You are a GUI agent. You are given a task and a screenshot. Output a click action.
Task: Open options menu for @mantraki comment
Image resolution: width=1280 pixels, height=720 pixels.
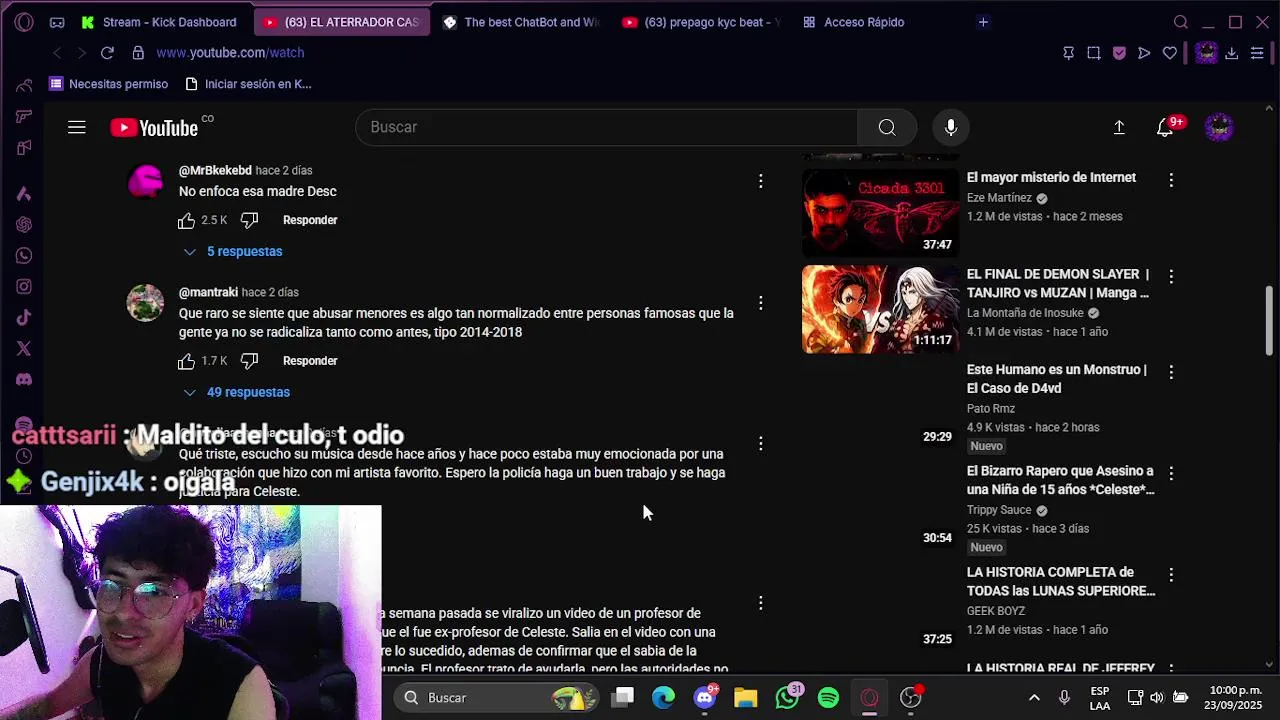click(761, 303)
